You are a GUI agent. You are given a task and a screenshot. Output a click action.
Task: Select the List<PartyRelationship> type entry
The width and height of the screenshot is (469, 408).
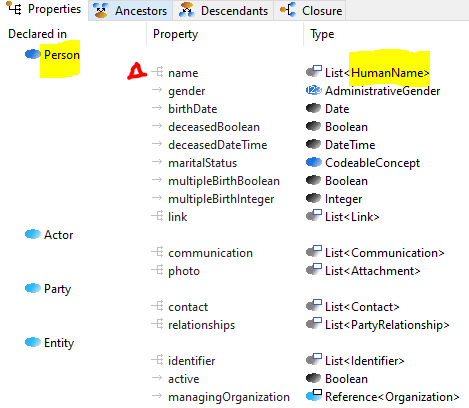pos(387,325)
